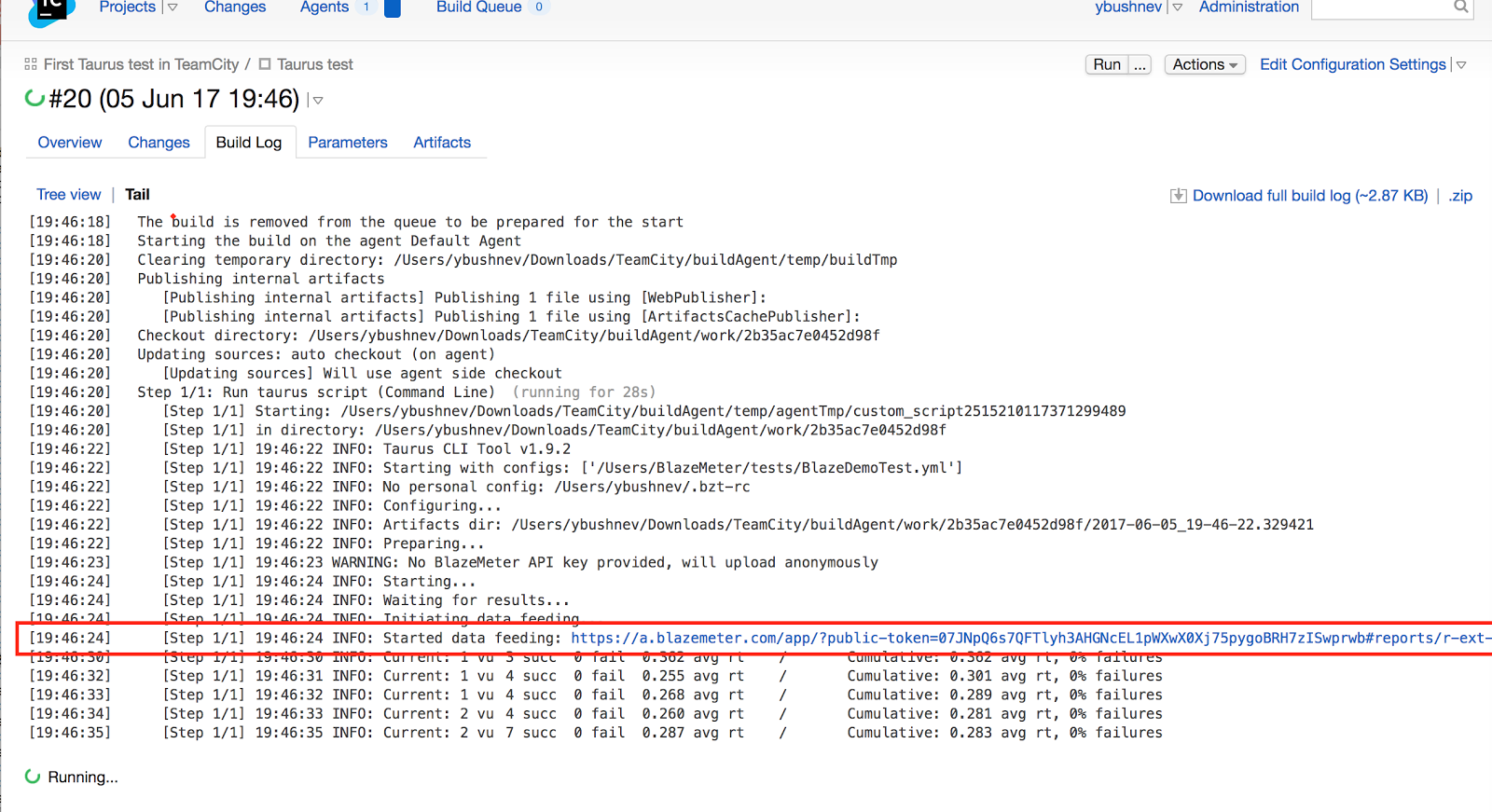Open the BlazeMeter report URL
The width and height of the screenshot is (1492, 812).
[1031, 639]
